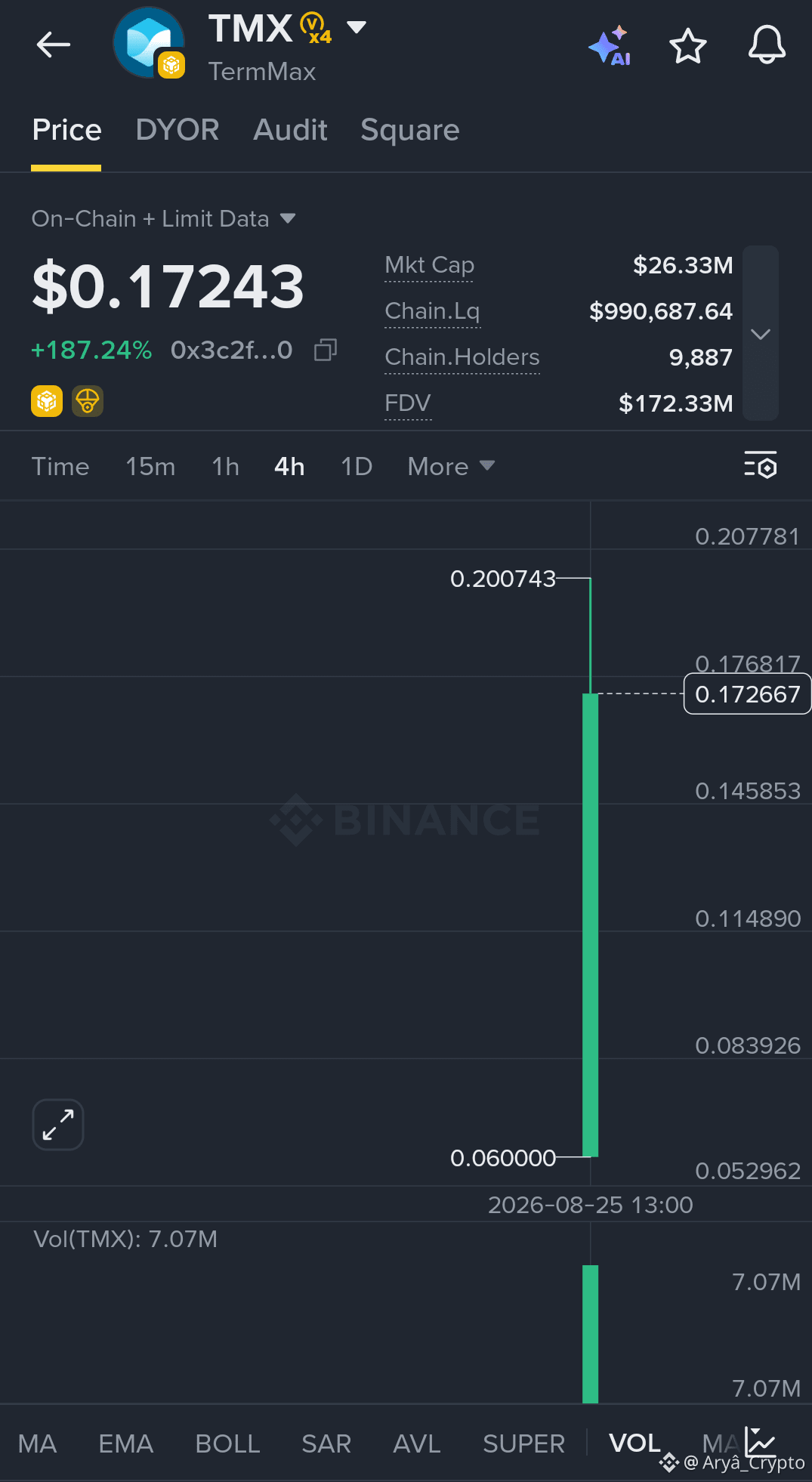This screenshot has height=1482, width=812.
Task: Open the token selector dropdown next to TMX
Action: point(357,28)
